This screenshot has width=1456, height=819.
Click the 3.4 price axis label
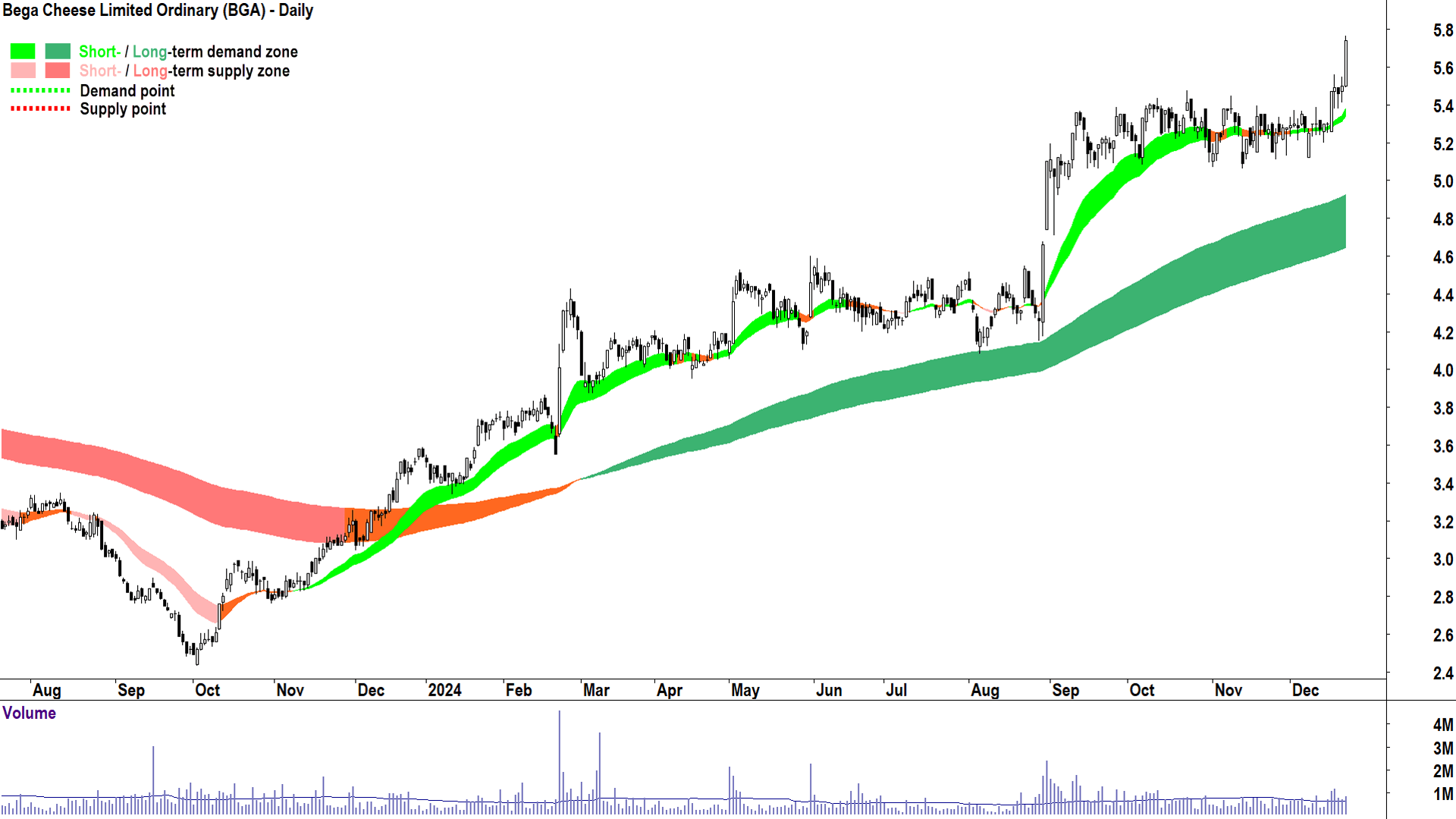click(x=1443, y=484)
